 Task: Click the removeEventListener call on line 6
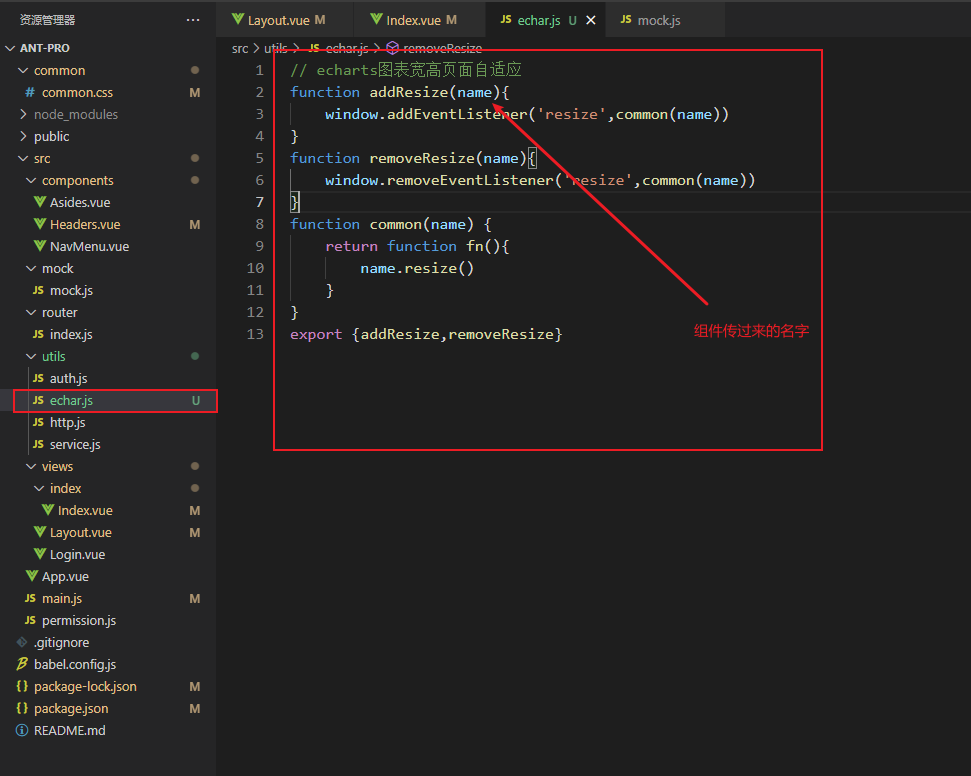470,180
